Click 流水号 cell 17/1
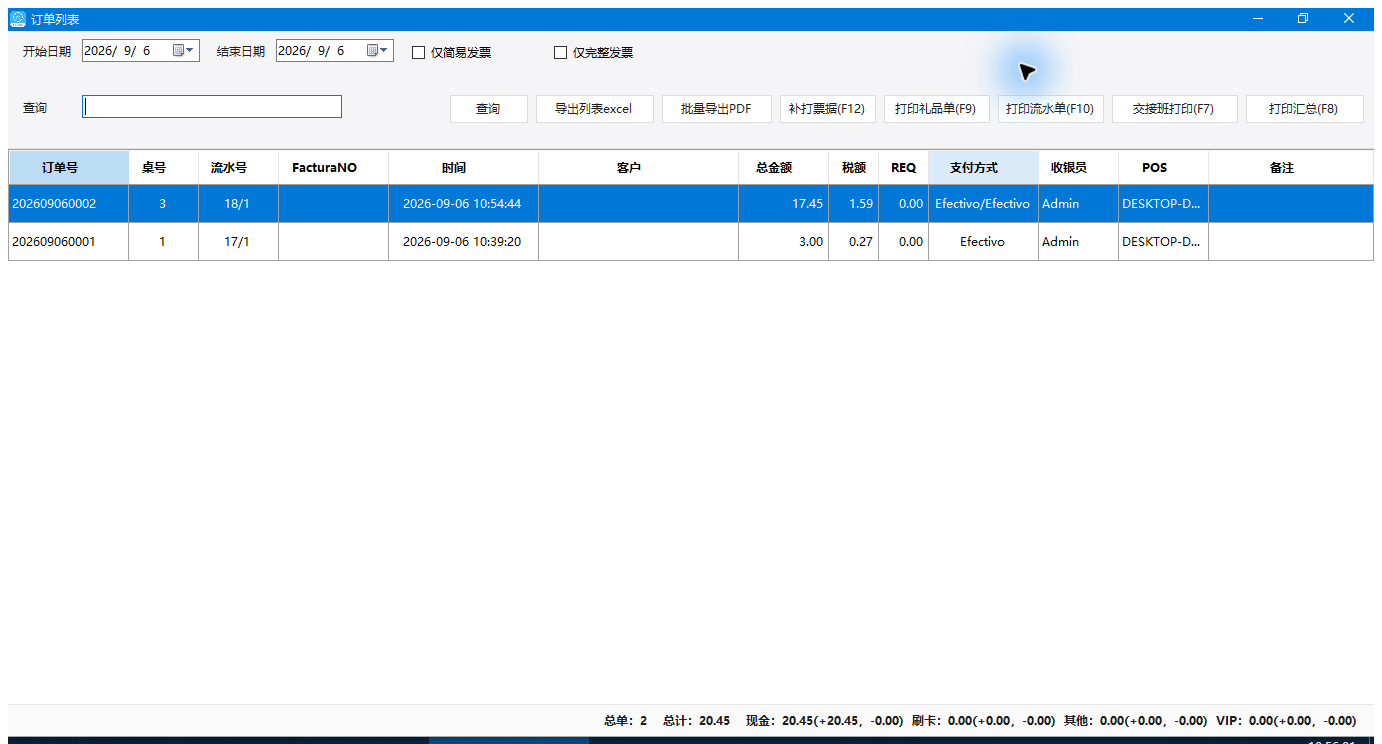1382x744 pixels. tap(239, 242)
